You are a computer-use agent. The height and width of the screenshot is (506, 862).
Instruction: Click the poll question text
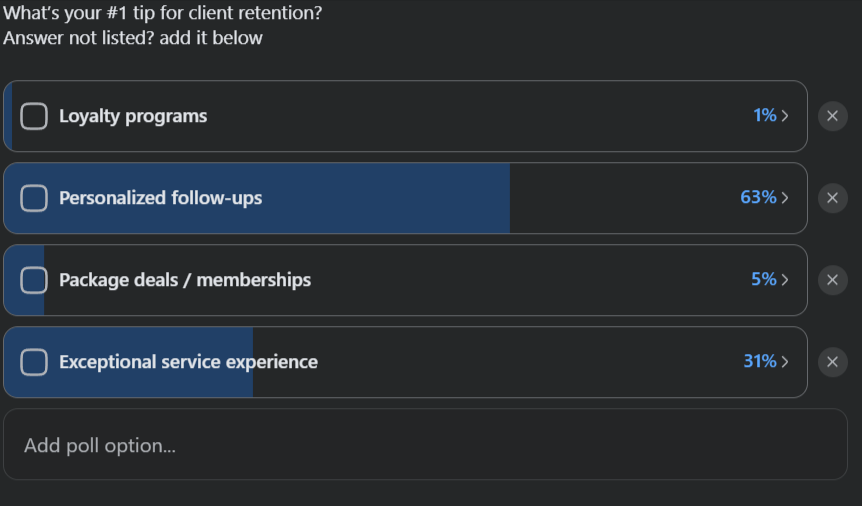coord(162,14)
